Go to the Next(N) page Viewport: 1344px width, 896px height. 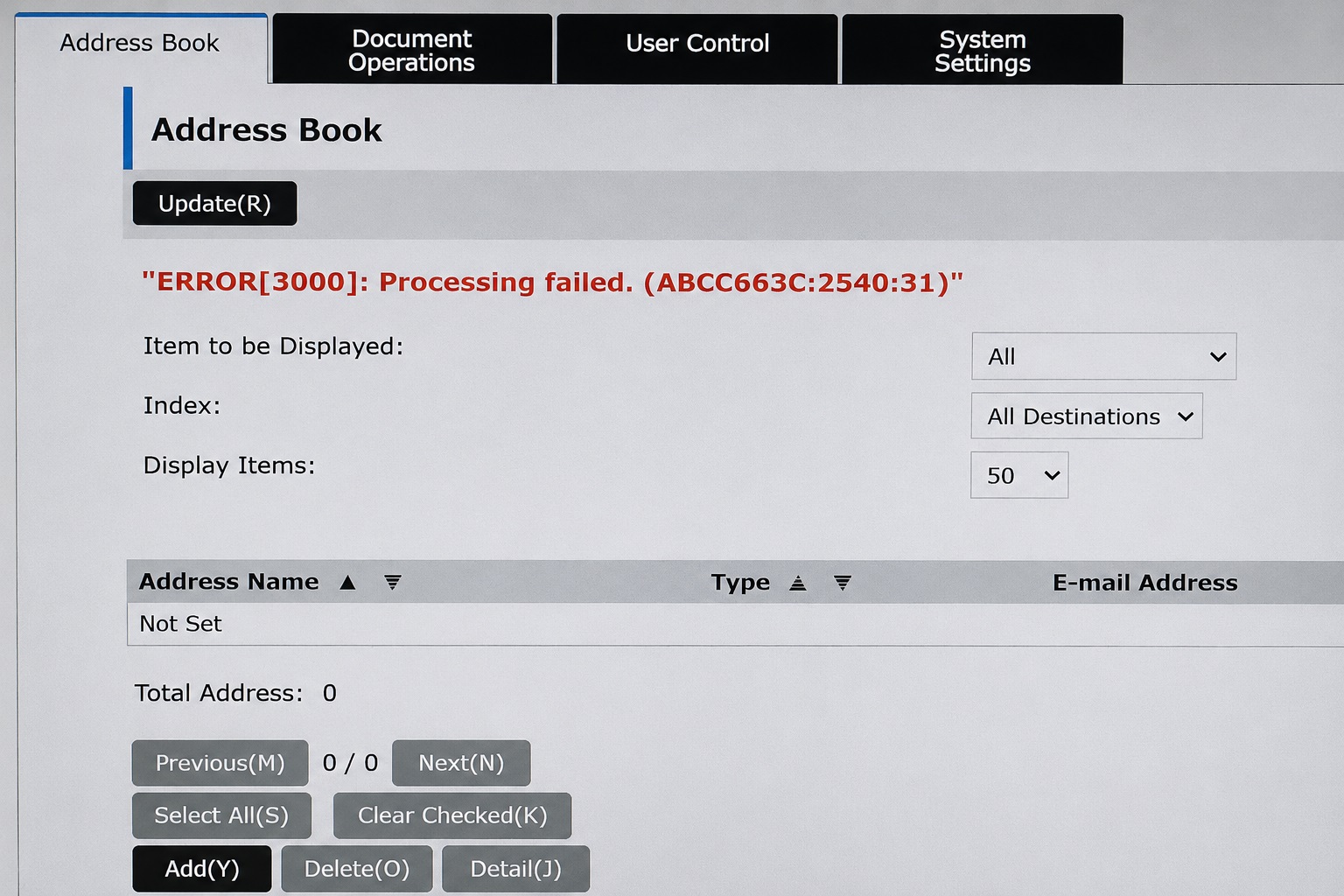tap(461, 763)
